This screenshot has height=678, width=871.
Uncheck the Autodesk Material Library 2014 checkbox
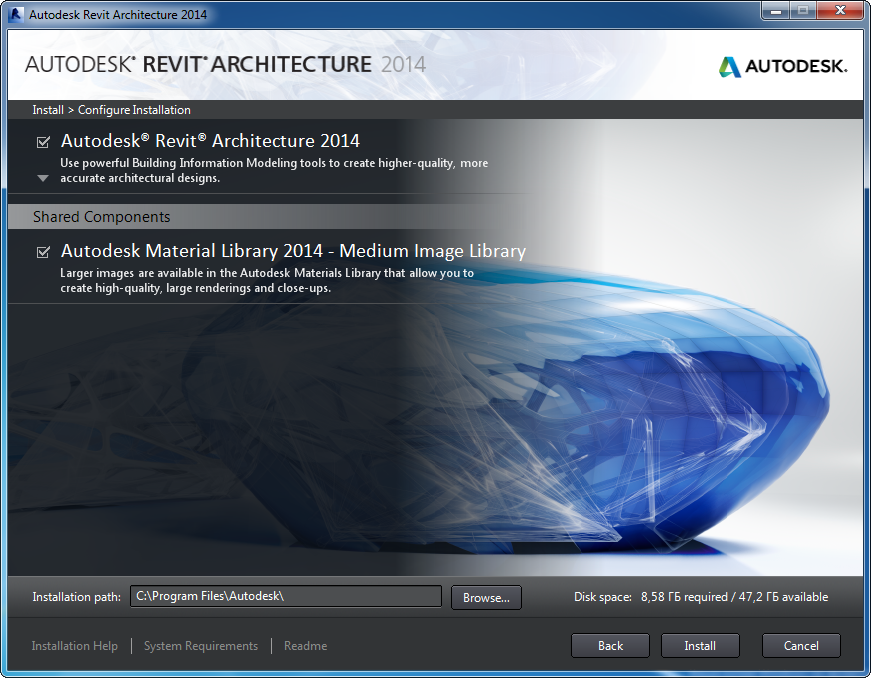pos(43,252)
